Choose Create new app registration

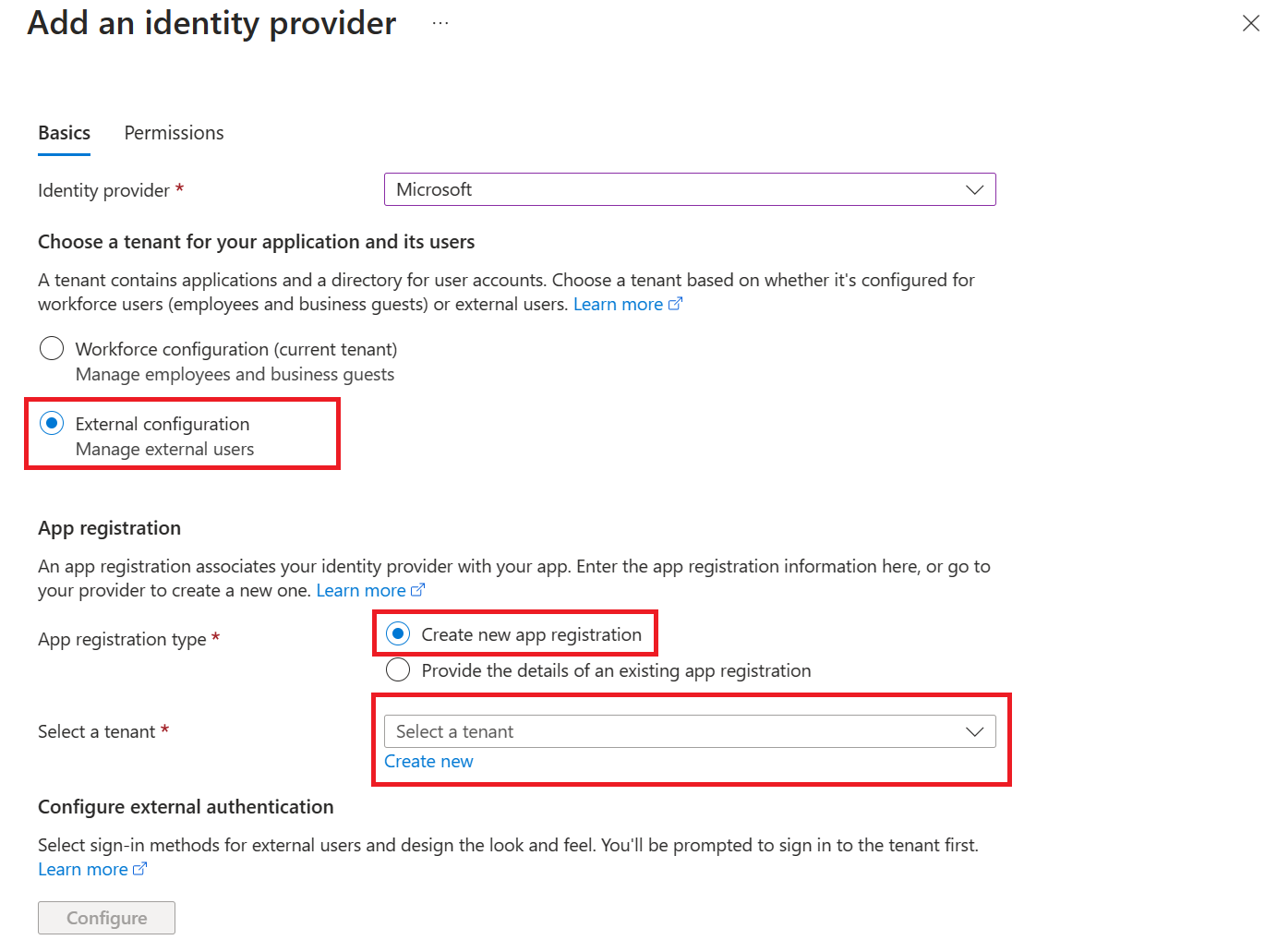tap(398, 633)
